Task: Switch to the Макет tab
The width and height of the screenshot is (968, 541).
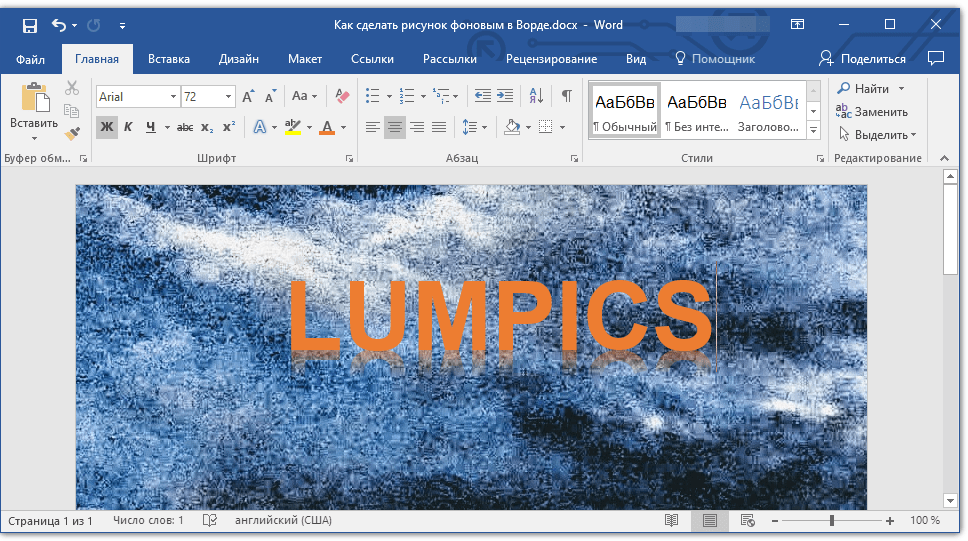Action: 305,59
